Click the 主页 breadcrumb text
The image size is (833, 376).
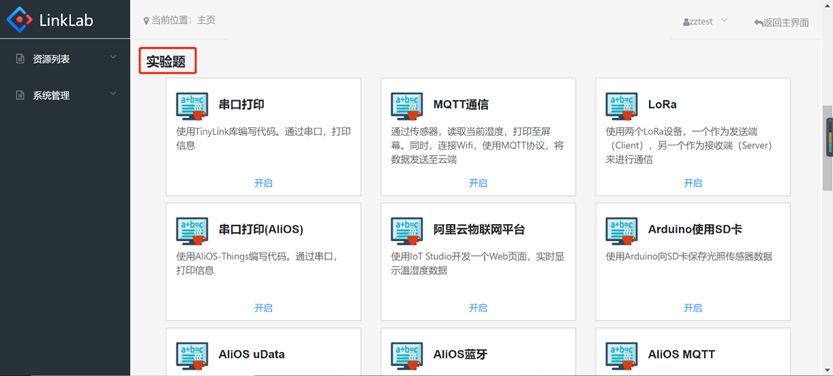click(206, 21)
